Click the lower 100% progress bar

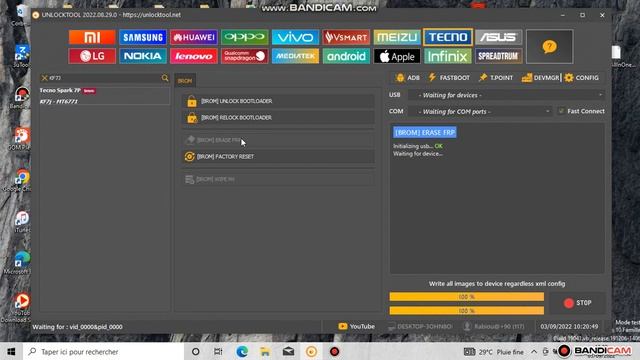tap(467, 311)
